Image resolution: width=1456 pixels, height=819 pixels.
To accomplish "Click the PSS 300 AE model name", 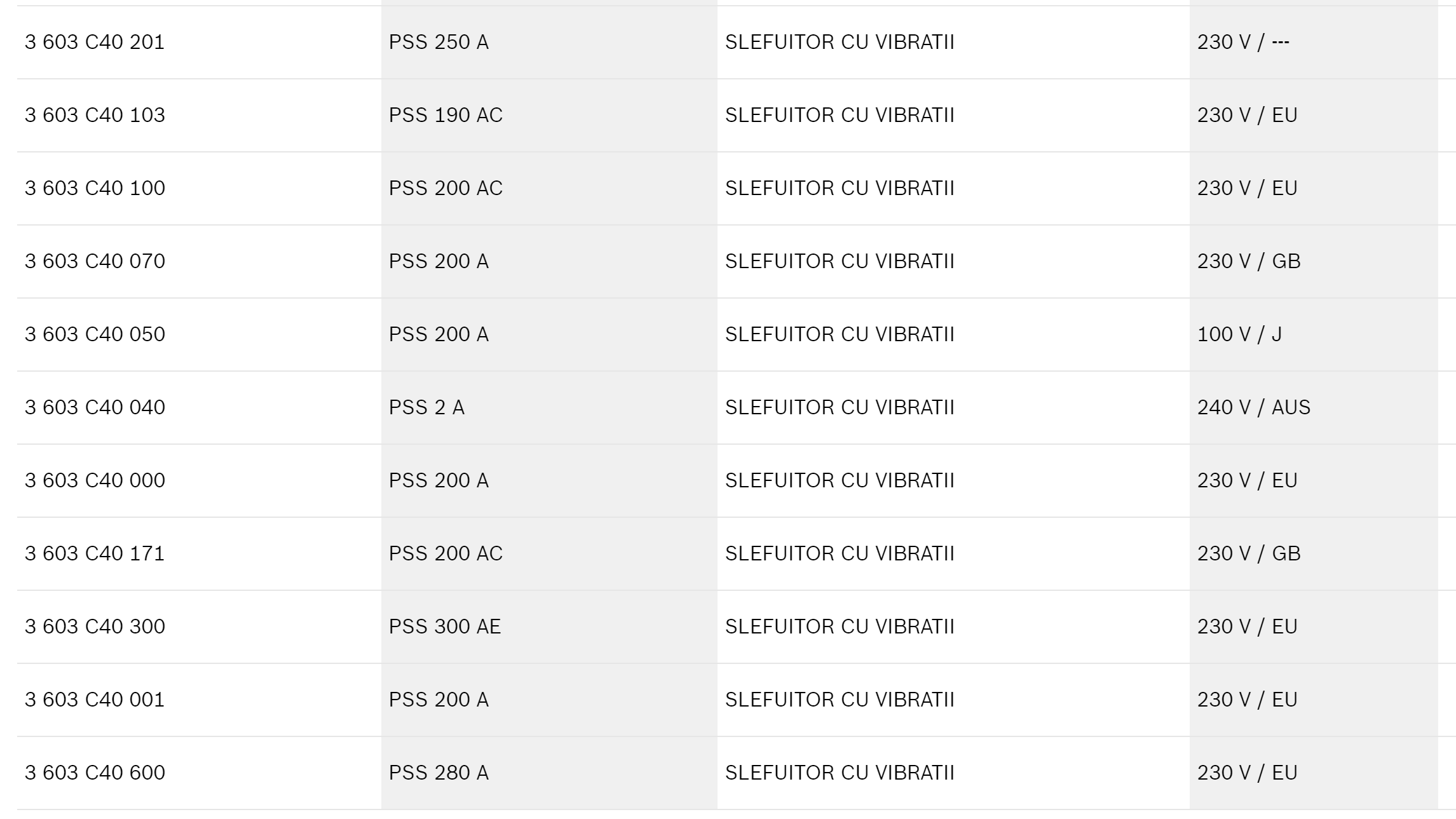I will tap(445, 626).
